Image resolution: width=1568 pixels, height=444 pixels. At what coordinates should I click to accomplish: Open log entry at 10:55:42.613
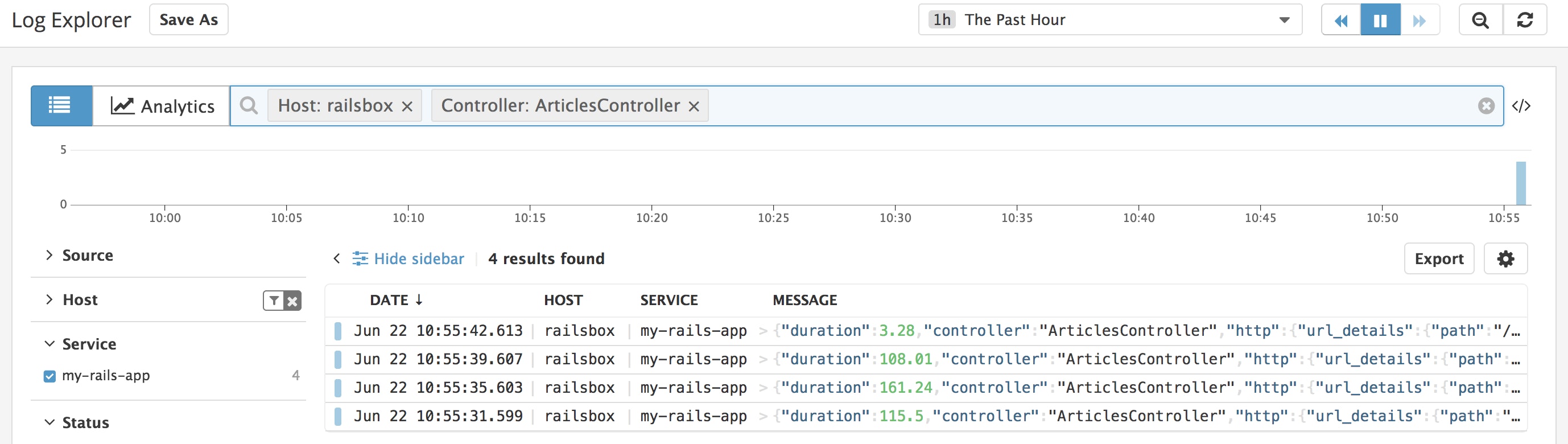pyautogui.click(x=926, y=331)
